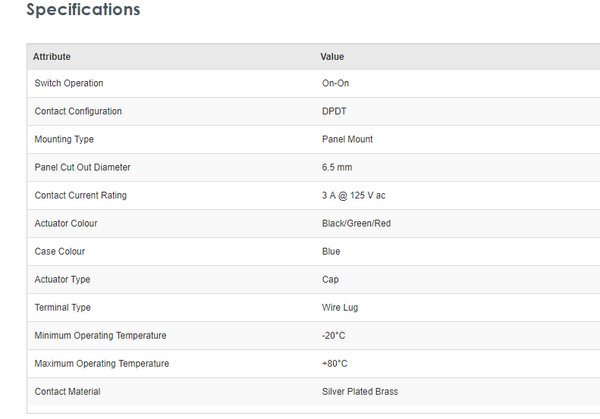Click the On-On value cell
Image resolution: width=600 pixels, height=419 pixels.
tap(335, 83)
